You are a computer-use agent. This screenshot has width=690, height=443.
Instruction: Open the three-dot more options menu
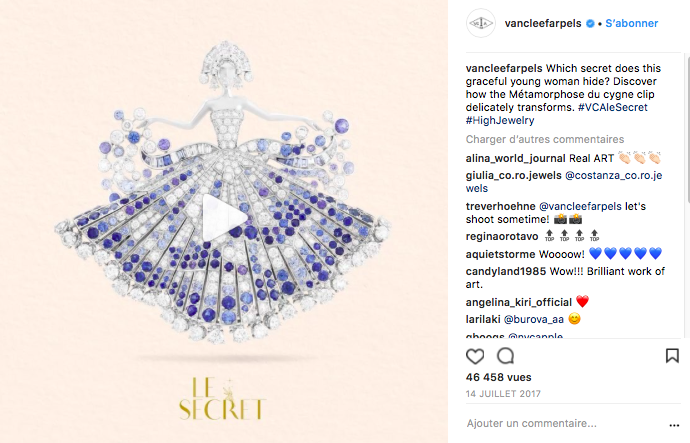point(674,425)
